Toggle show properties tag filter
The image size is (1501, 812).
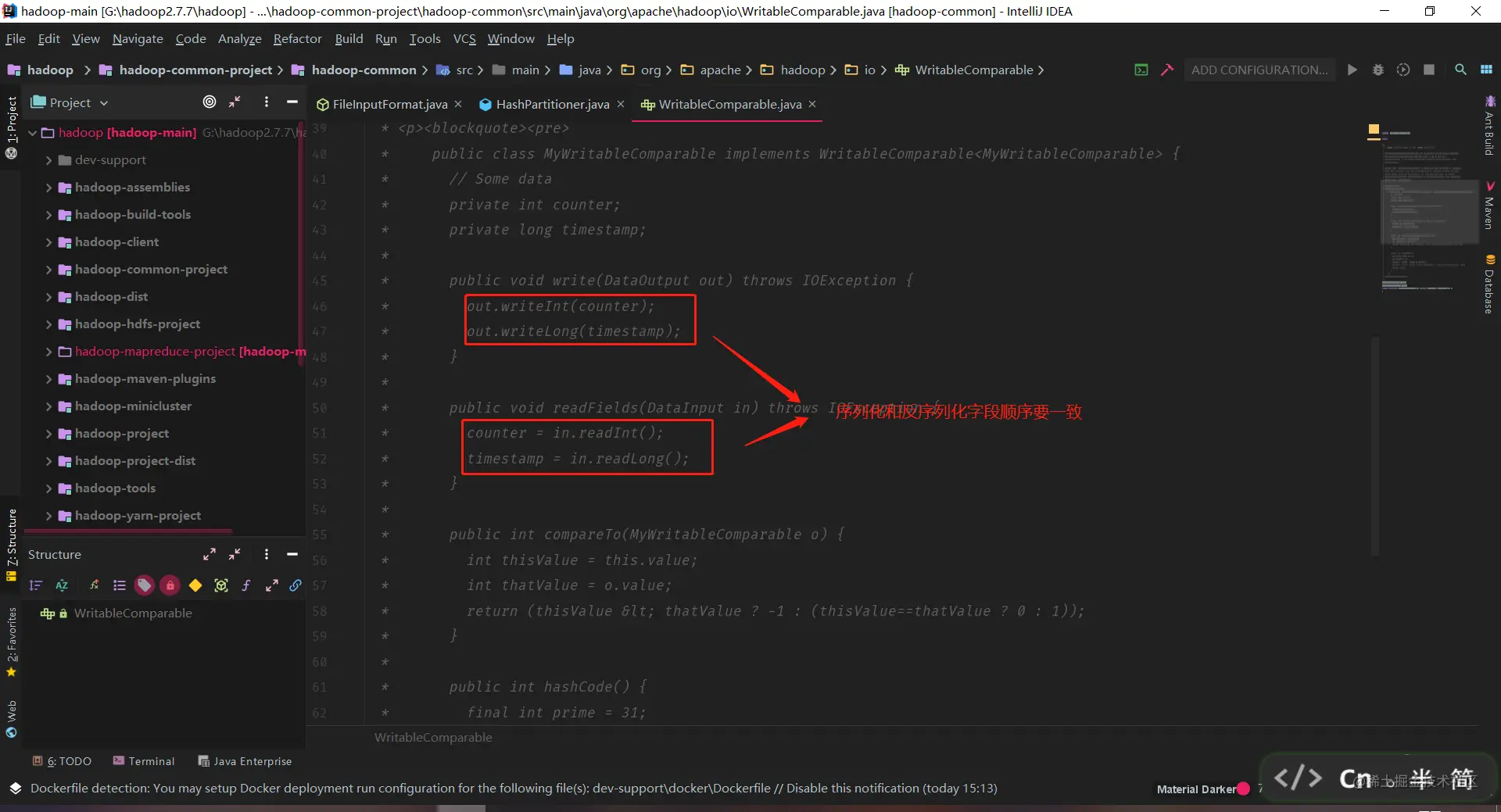[x=144, y=585]
